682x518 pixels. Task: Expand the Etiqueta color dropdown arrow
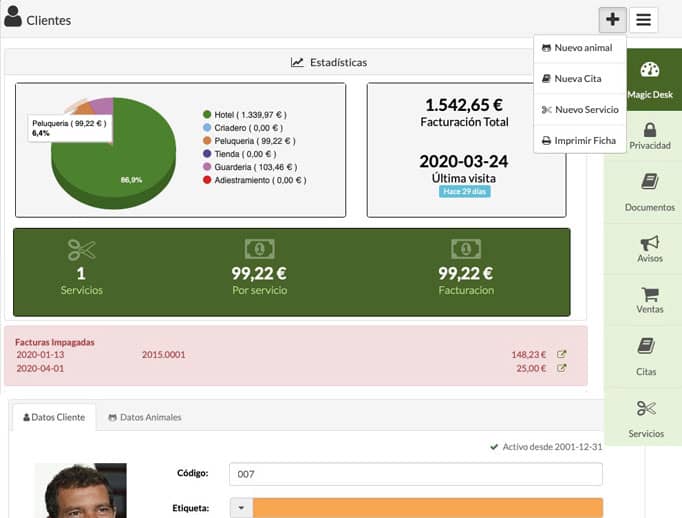[x=241, y=508]
